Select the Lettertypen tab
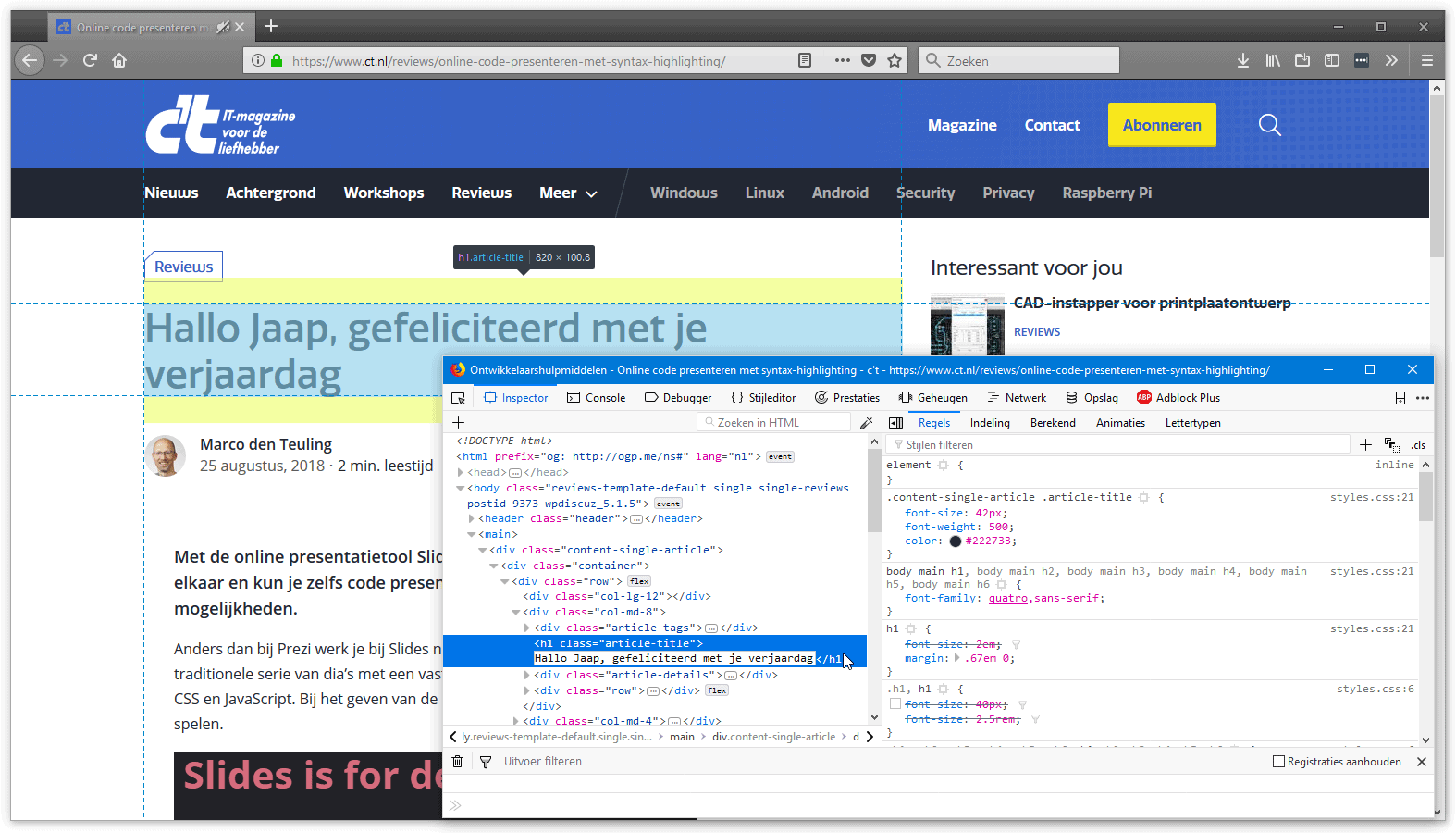This screenshot has width=1456, height=833. 1192,423
